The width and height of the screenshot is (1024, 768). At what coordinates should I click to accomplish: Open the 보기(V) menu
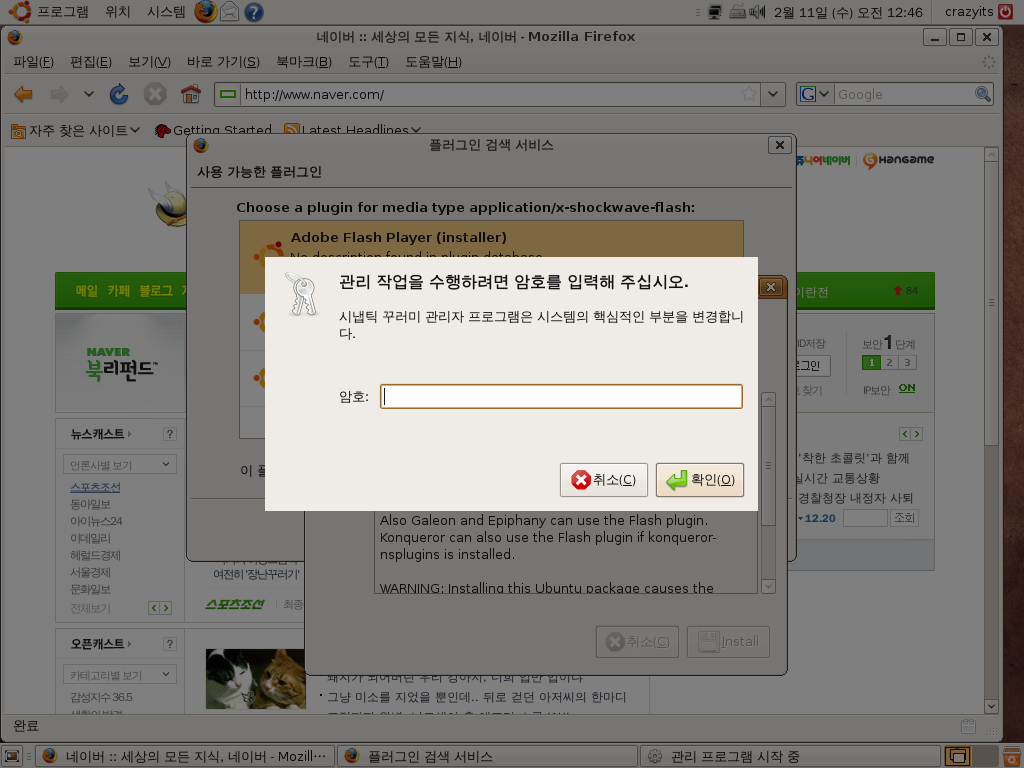click(149, 62)
